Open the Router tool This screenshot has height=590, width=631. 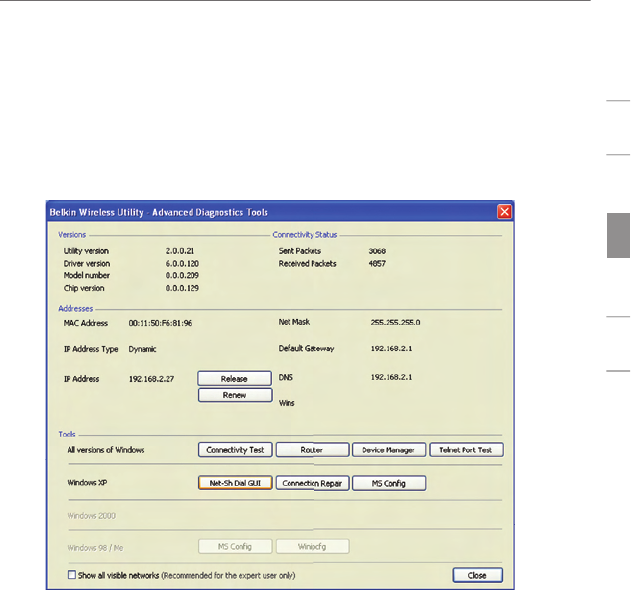(x=312, y=450)
